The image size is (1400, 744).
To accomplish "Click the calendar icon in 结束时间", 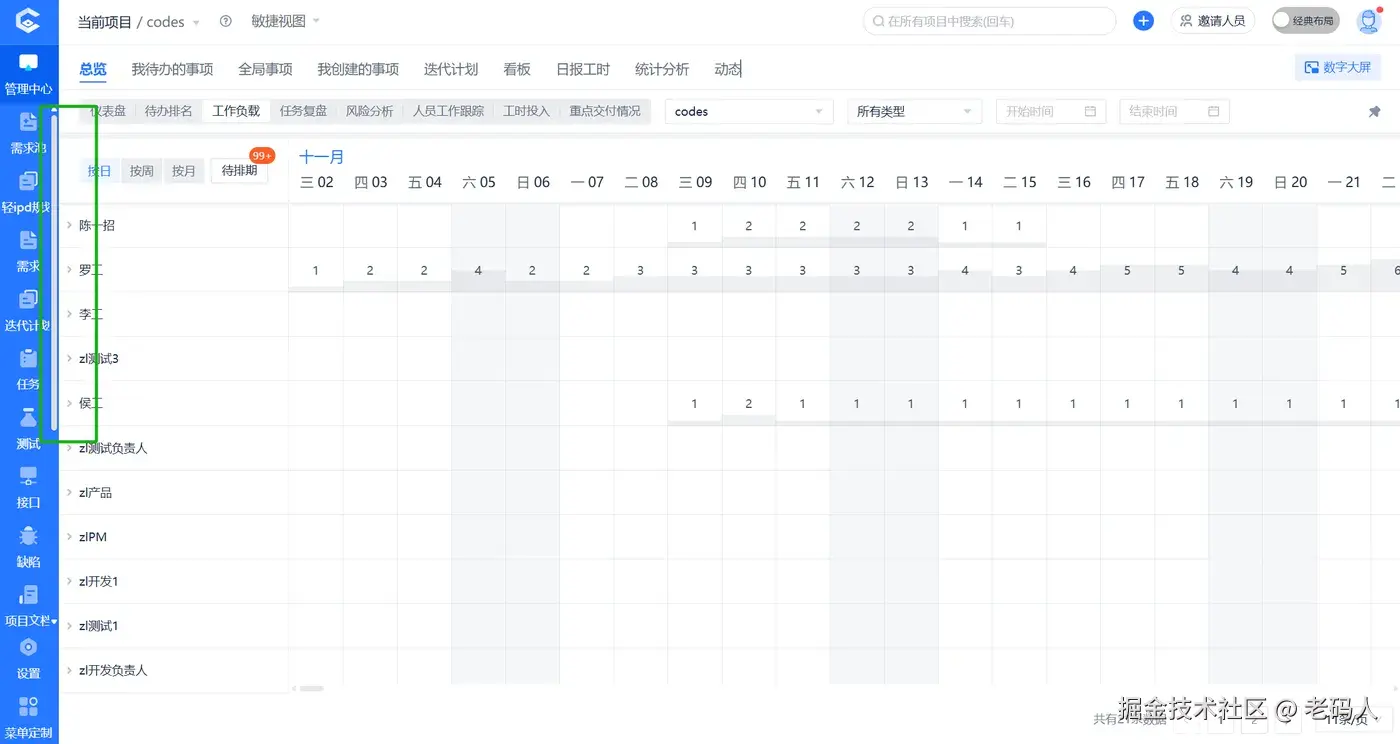I will (1213, 111).
